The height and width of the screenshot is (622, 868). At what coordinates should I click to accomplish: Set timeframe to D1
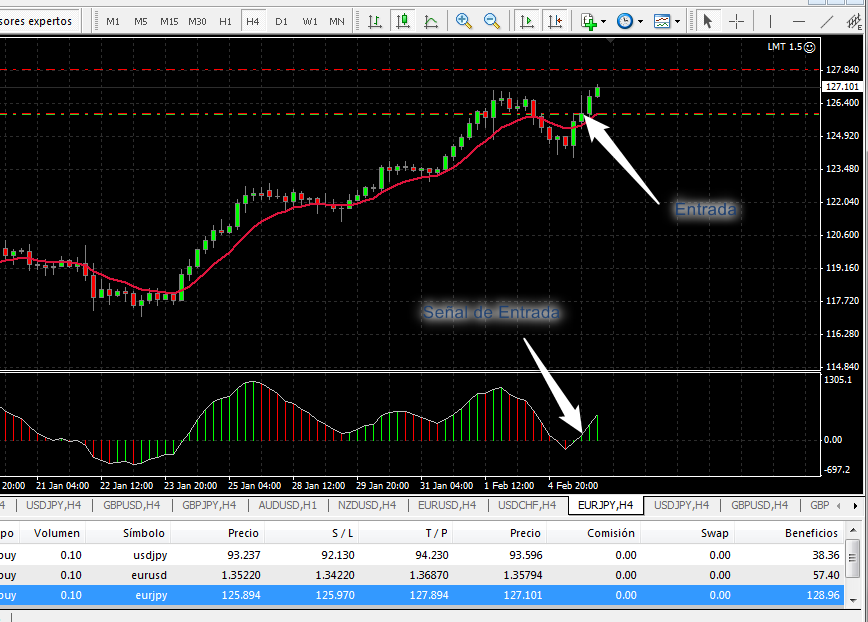pos(281,22)
